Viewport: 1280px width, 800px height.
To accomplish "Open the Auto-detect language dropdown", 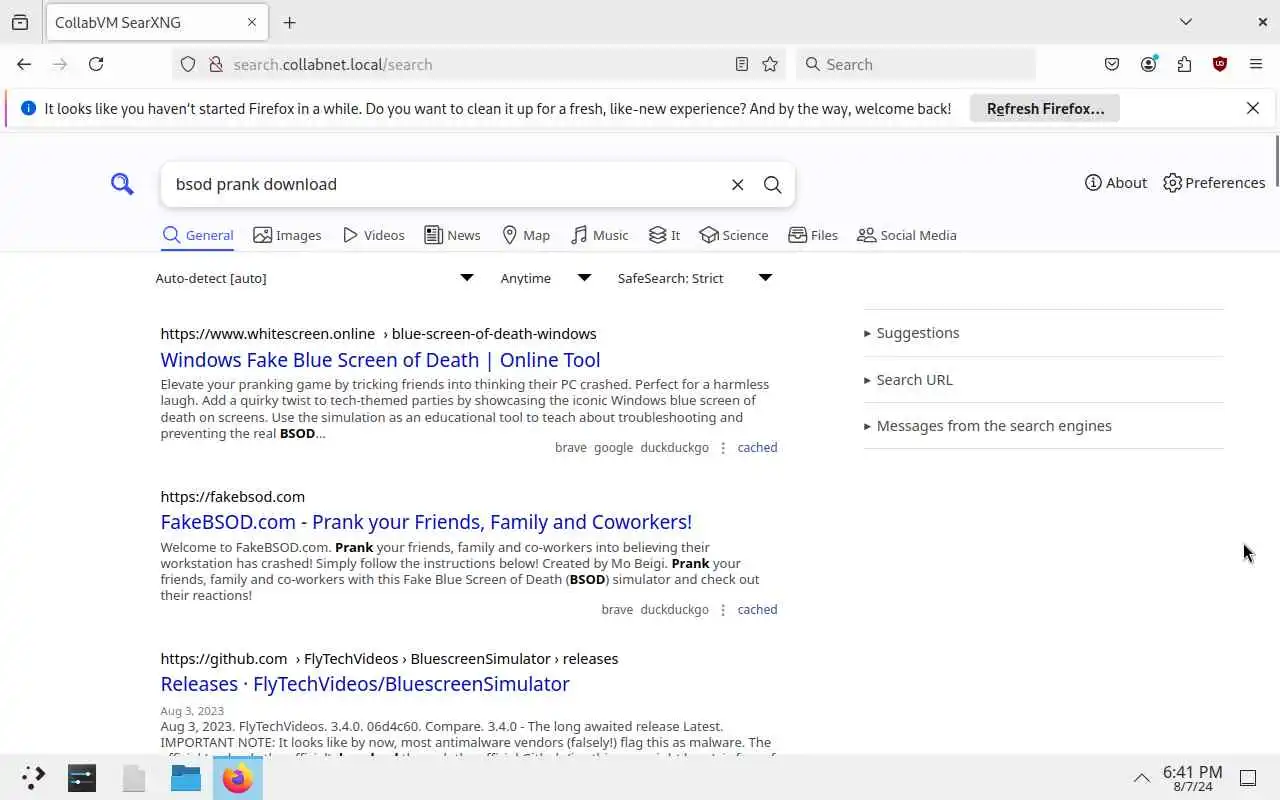I will pyautogui.click(x=314, y=278).
